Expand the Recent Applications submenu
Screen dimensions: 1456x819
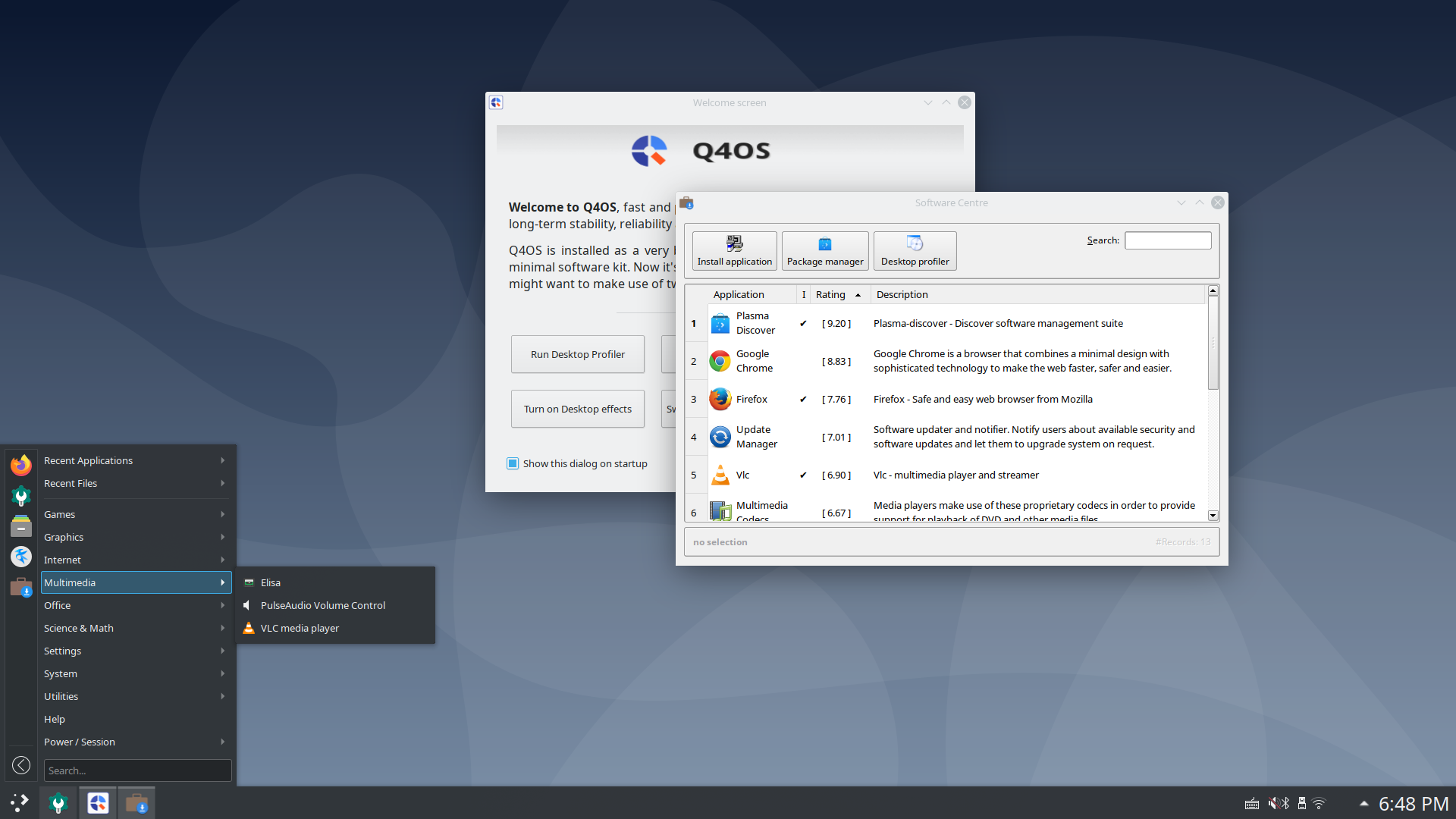136,460
